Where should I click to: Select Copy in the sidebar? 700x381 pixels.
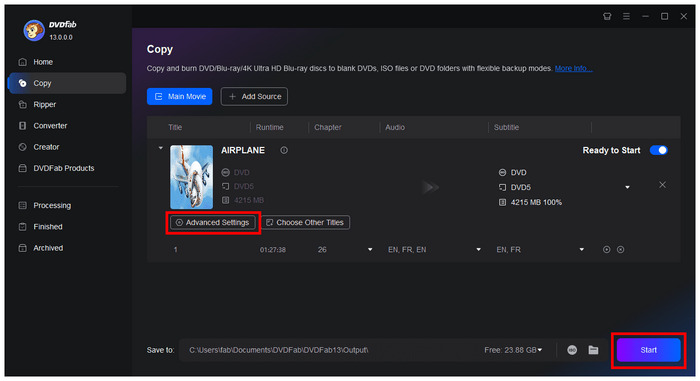tap(67, 83)
